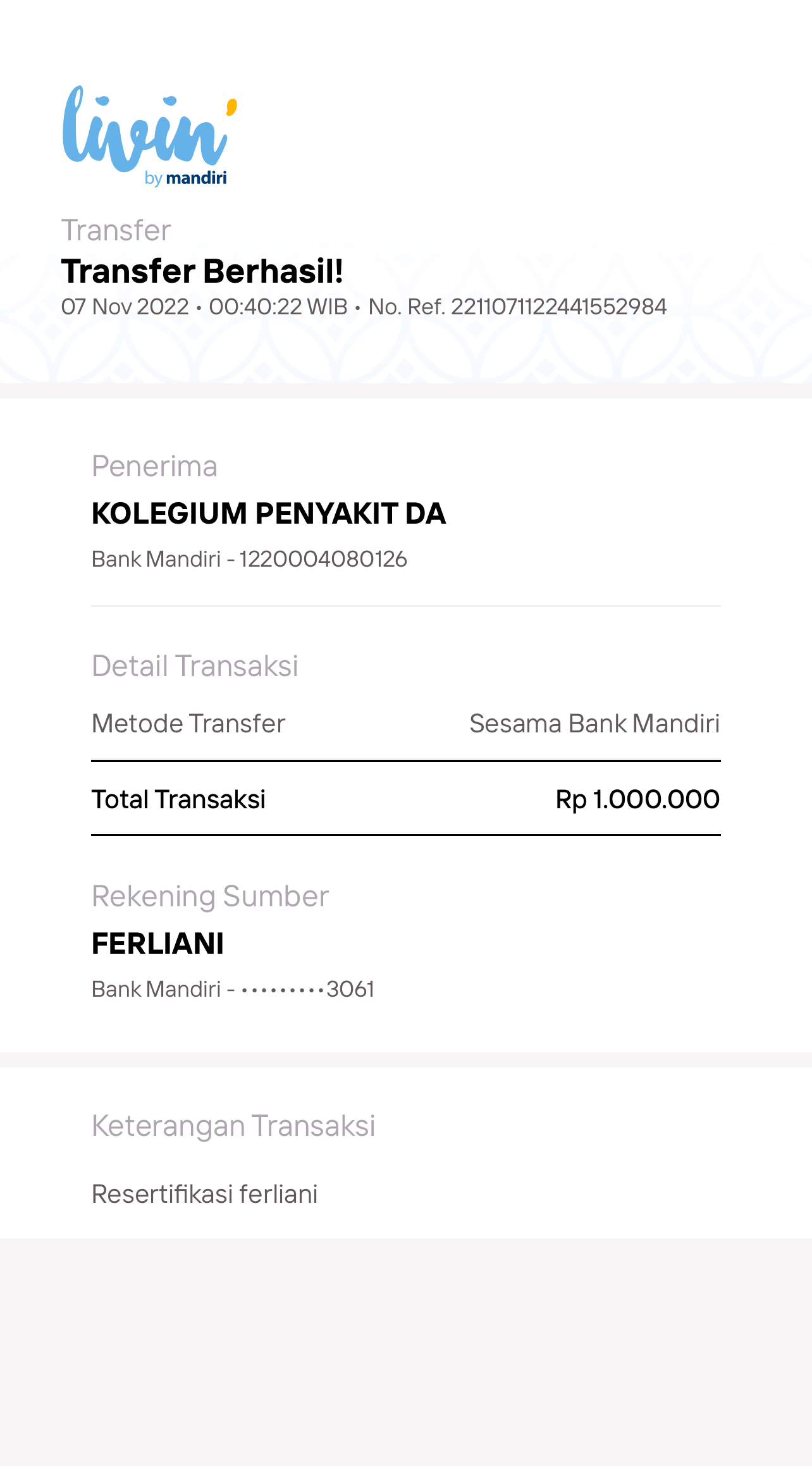Click the Sesama Bank Mandiri value
This screenshot has width=812, height=1466.
pyautogui.click(x=594, y=724)
